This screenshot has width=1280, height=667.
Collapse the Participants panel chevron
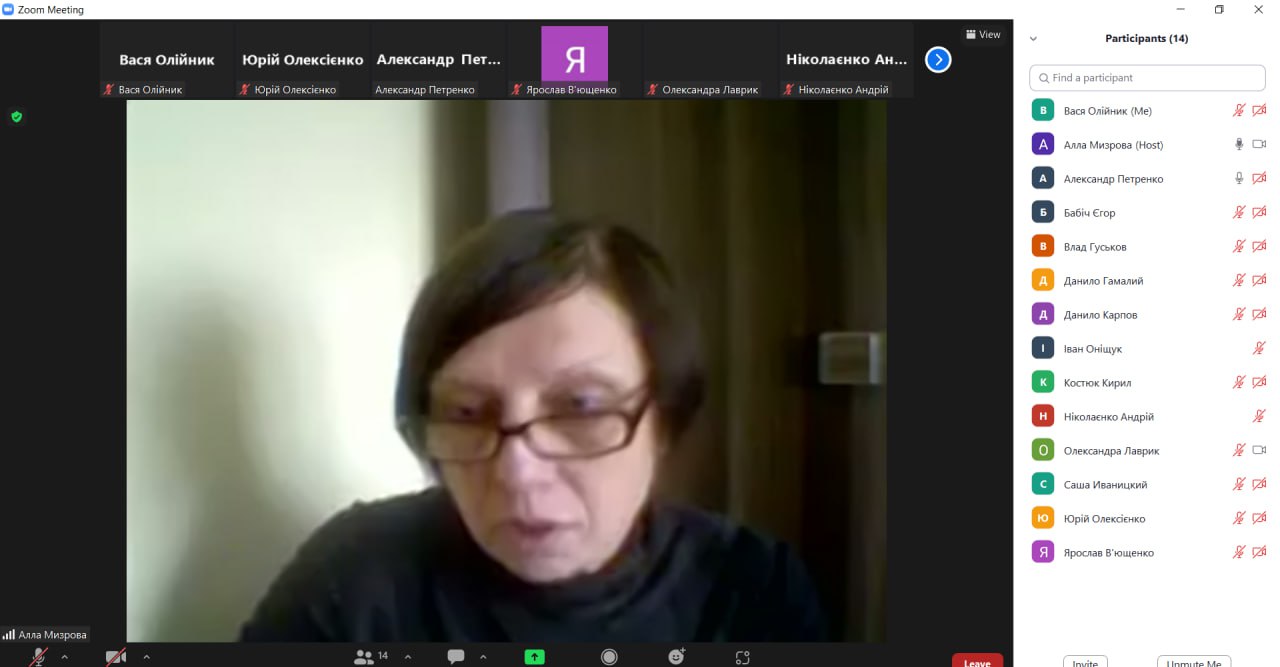click(1033, 39)
